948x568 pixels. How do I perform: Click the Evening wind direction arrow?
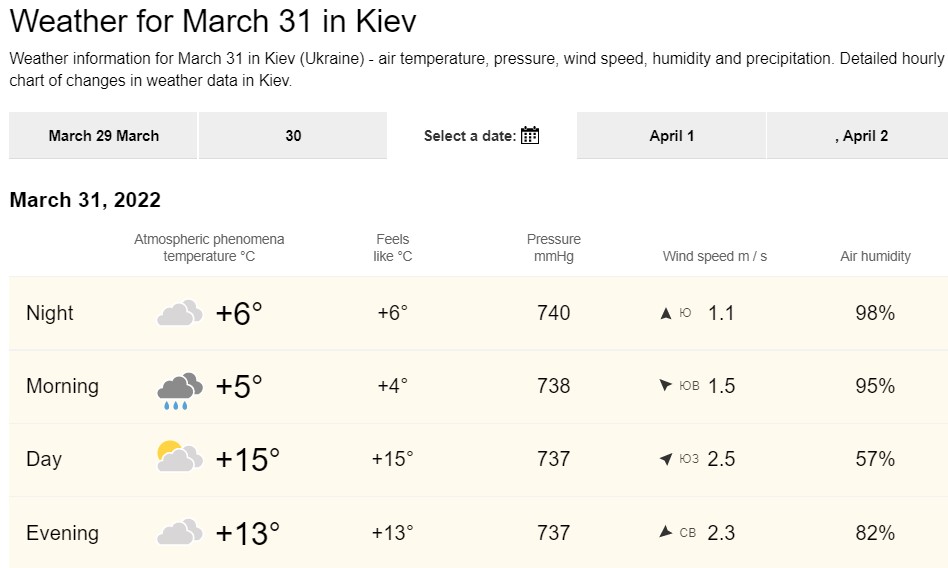point(666,532)
